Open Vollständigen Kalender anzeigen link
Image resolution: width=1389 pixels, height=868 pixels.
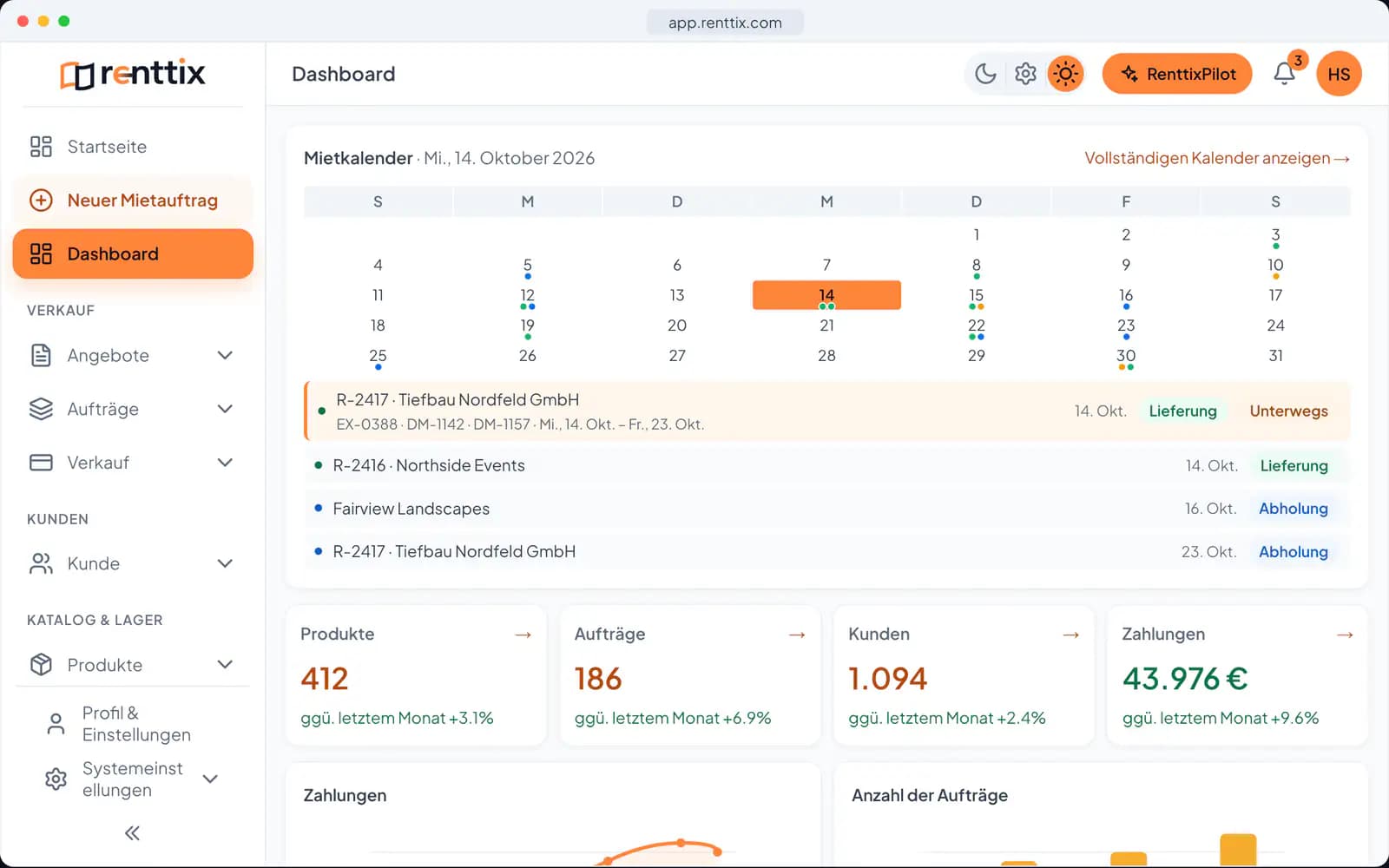point(1217,158)
